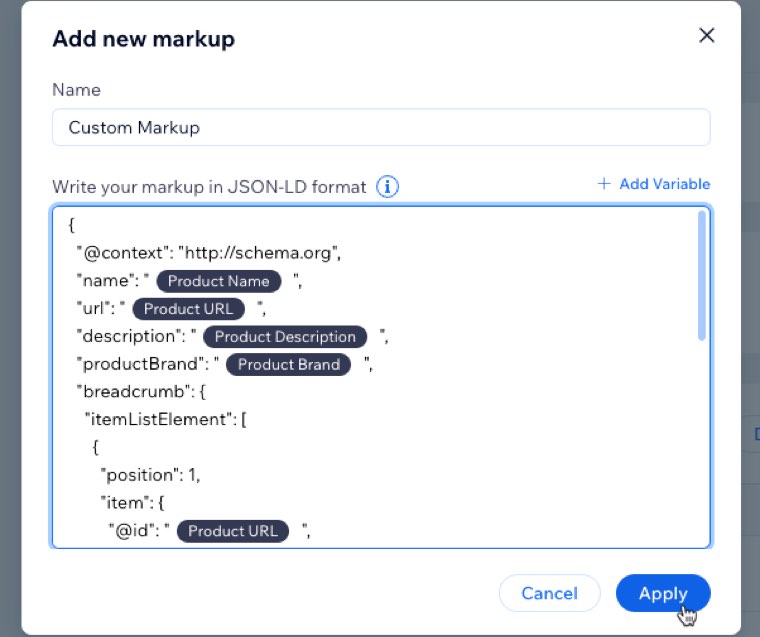
Task: Open the JSON-LD format info tooltip
Action: point(387,187)
